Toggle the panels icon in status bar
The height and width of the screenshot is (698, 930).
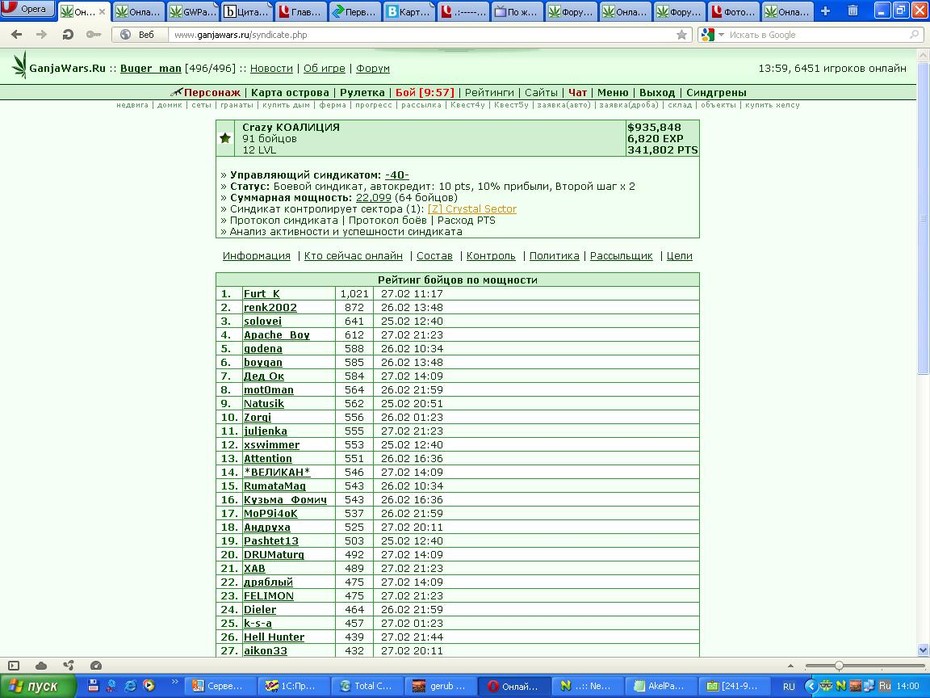14,665
